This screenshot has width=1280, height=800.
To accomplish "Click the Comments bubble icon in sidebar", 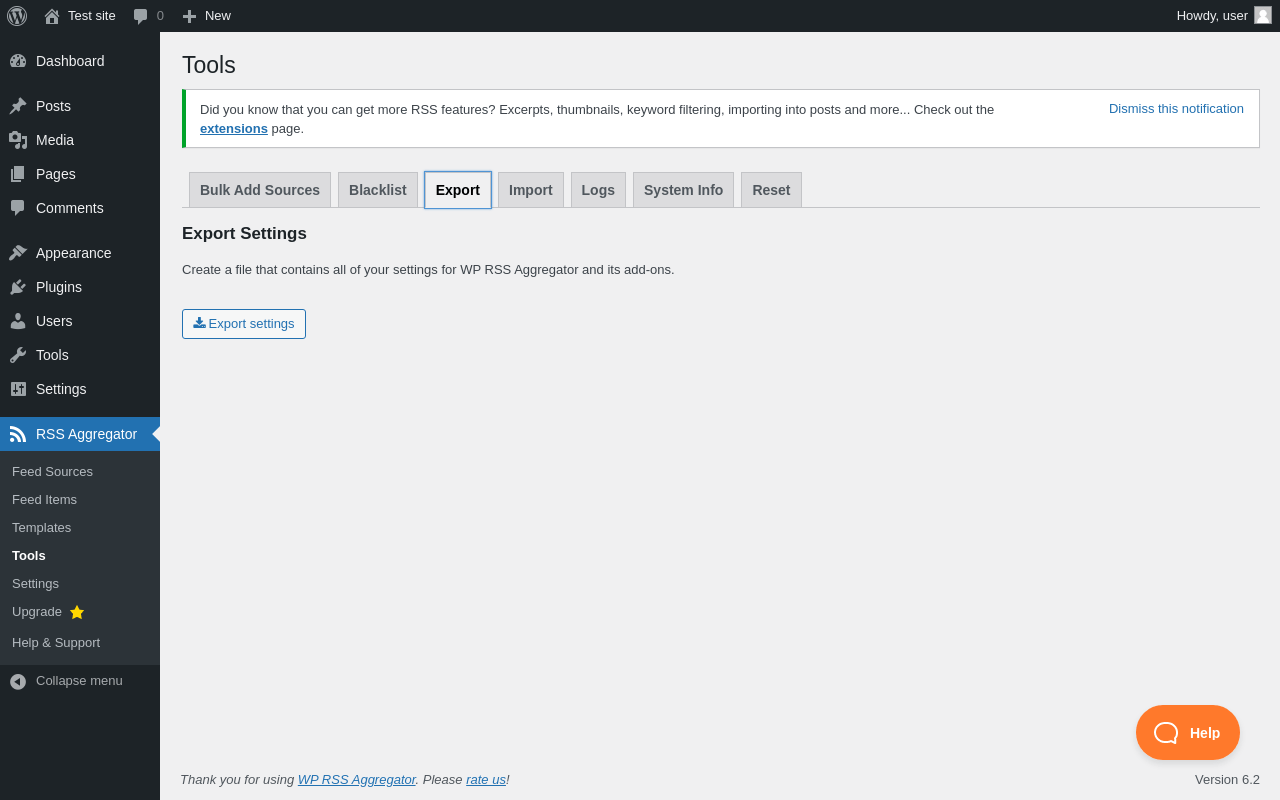I will (x=18, y=208).
